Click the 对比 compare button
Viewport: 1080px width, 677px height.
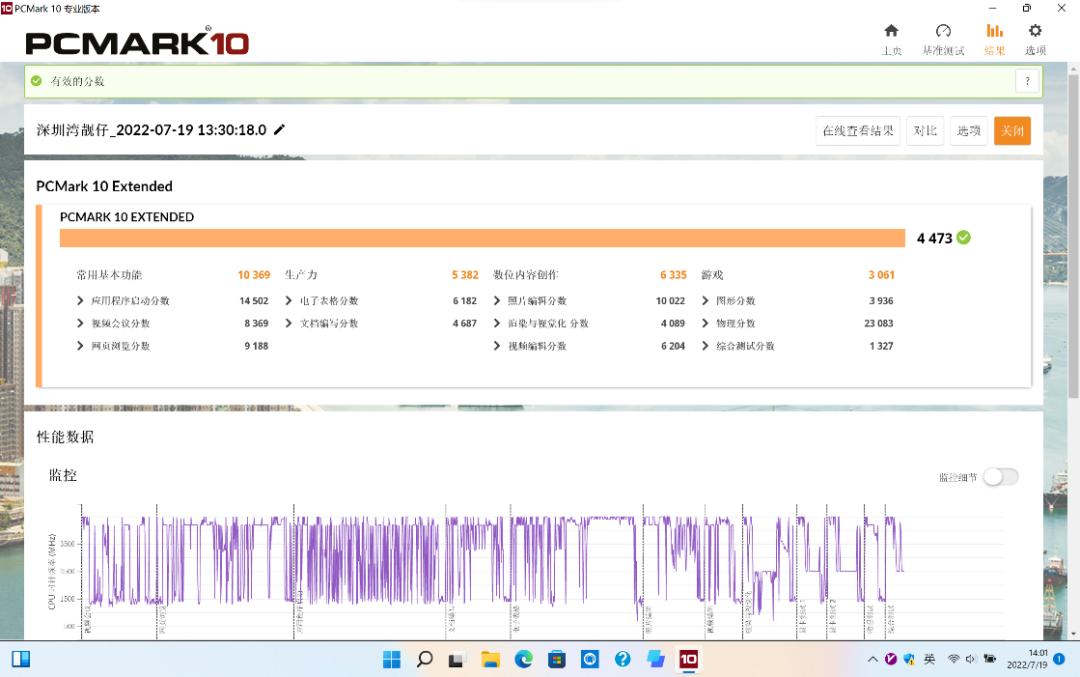(x=925, y=131)
